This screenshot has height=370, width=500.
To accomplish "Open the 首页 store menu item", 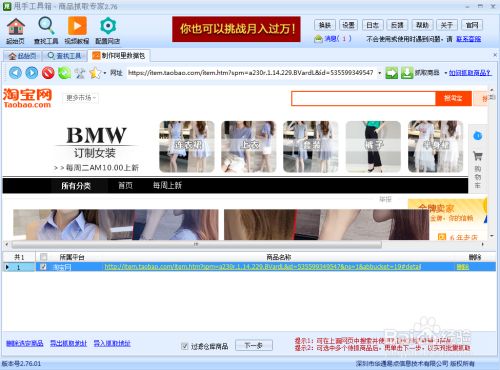I will pyautogui.click(x=125, y=185).
